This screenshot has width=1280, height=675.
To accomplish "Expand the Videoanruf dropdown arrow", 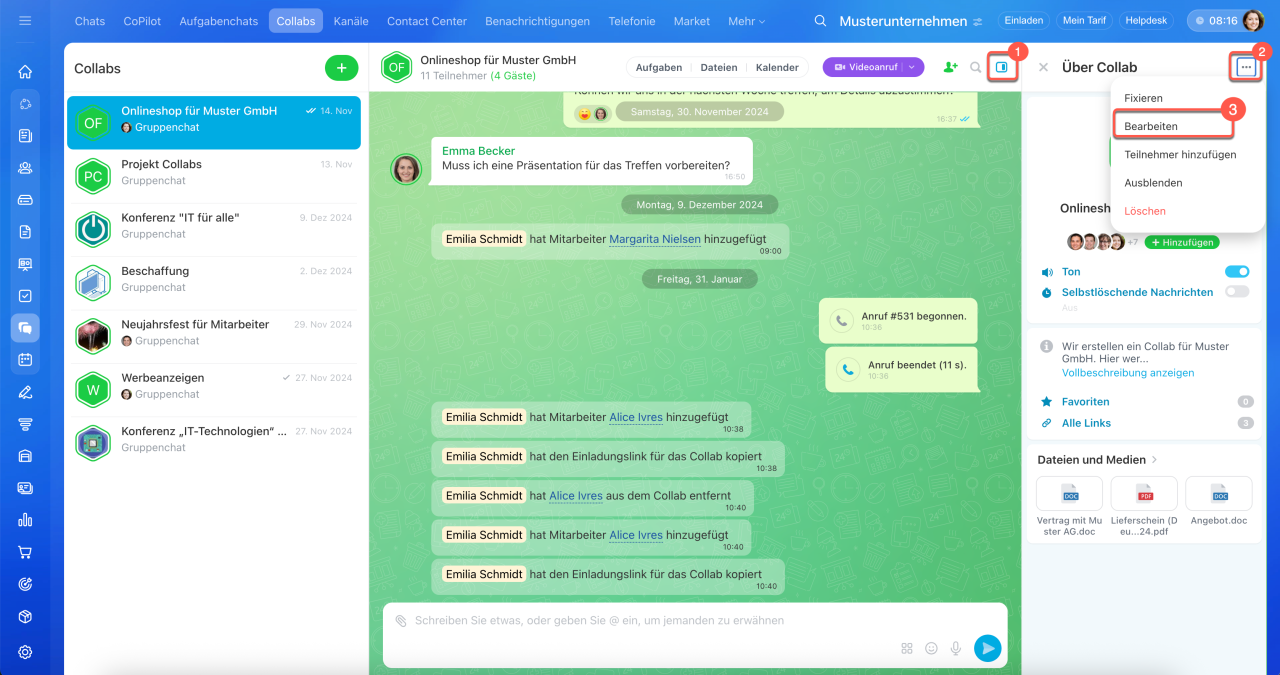I will coord(912,67).
